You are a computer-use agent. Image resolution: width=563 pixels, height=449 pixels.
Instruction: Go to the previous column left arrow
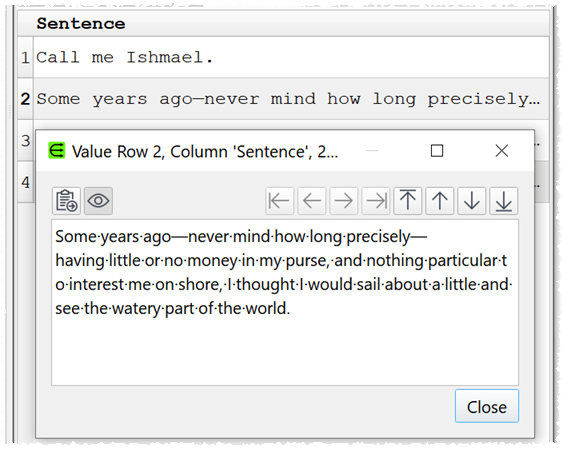point(312,201)
